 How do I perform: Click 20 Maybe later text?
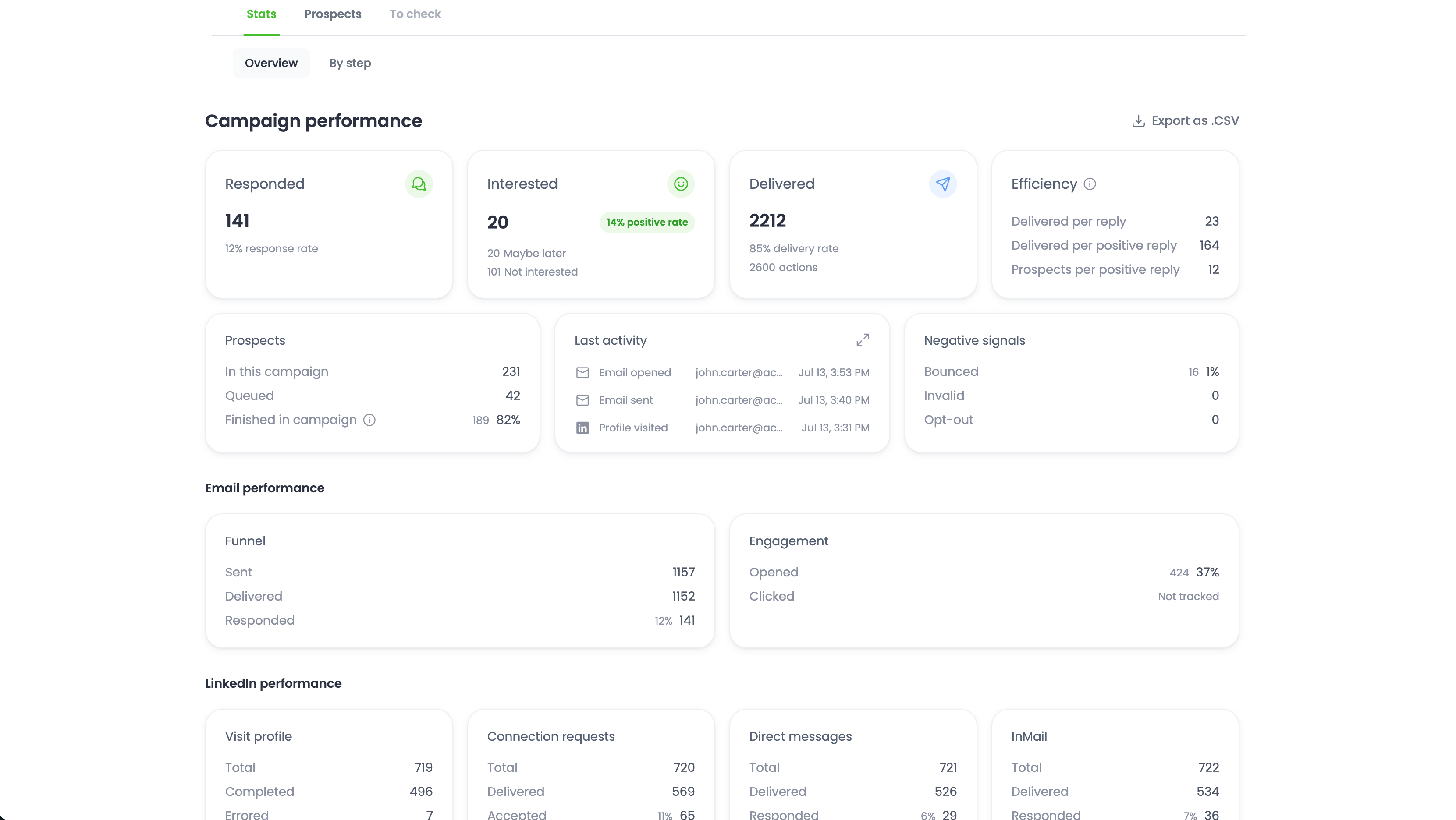(526, 254)
